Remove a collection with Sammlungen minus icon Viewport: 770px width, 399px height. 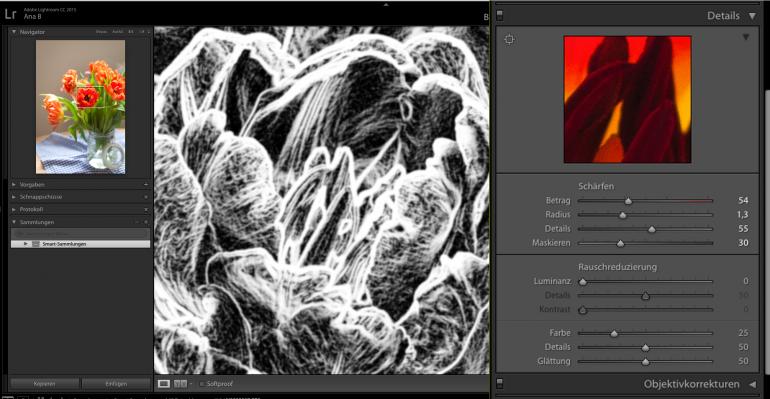coord(138,222)
